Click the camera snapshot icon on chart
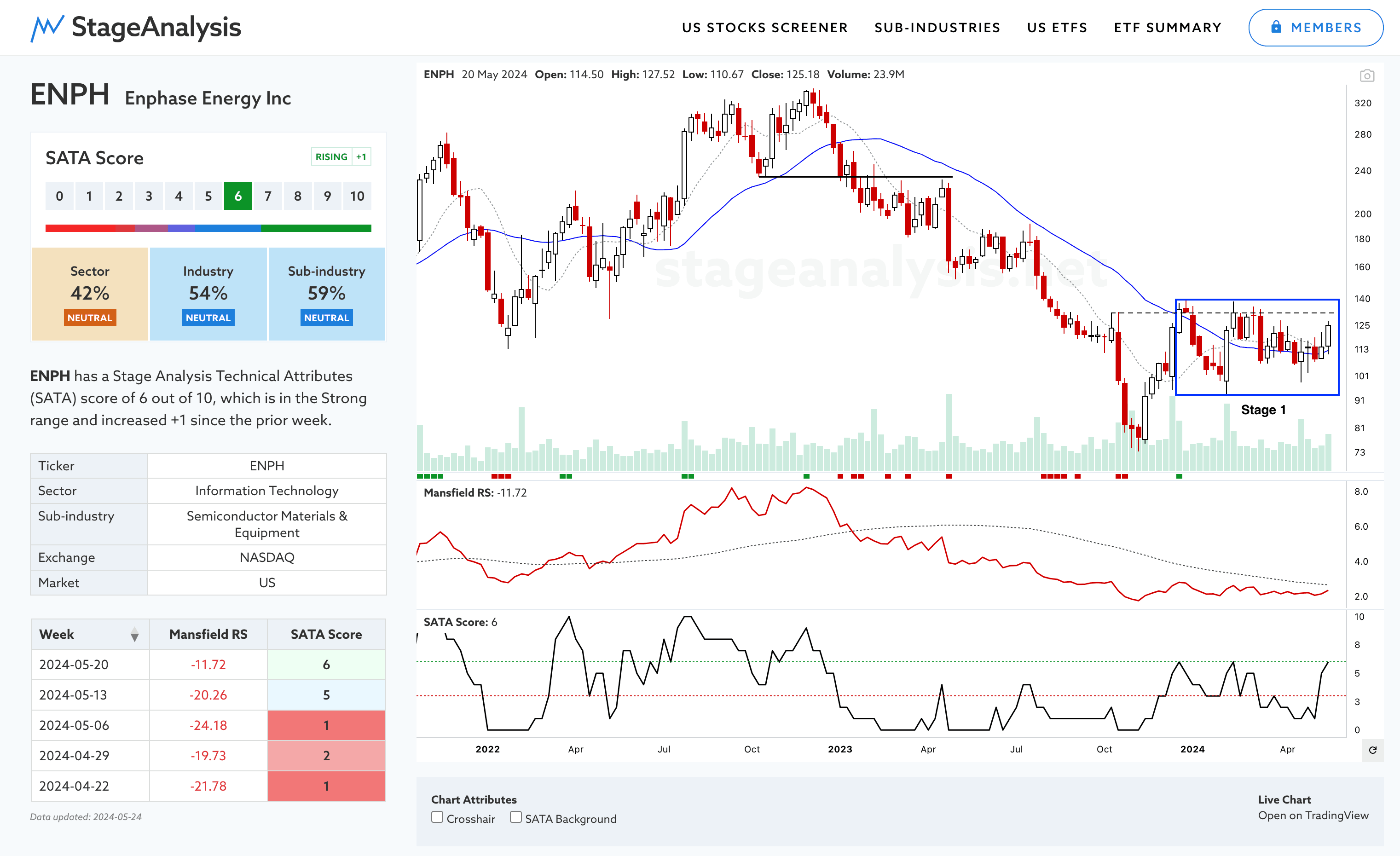The height and width of the screenshot is (856, 1400). [1366, 75]
